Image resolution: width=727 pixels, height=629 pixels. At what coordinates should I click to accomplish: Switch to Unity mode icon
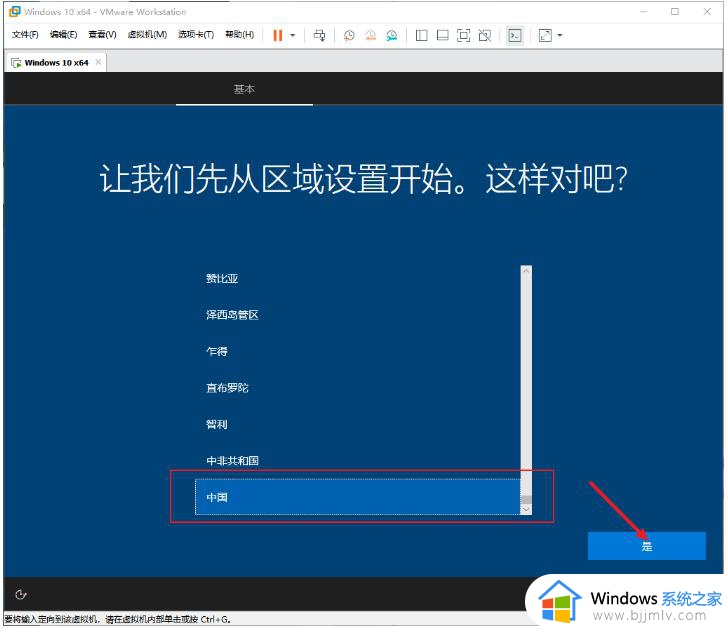pos(485,36)
